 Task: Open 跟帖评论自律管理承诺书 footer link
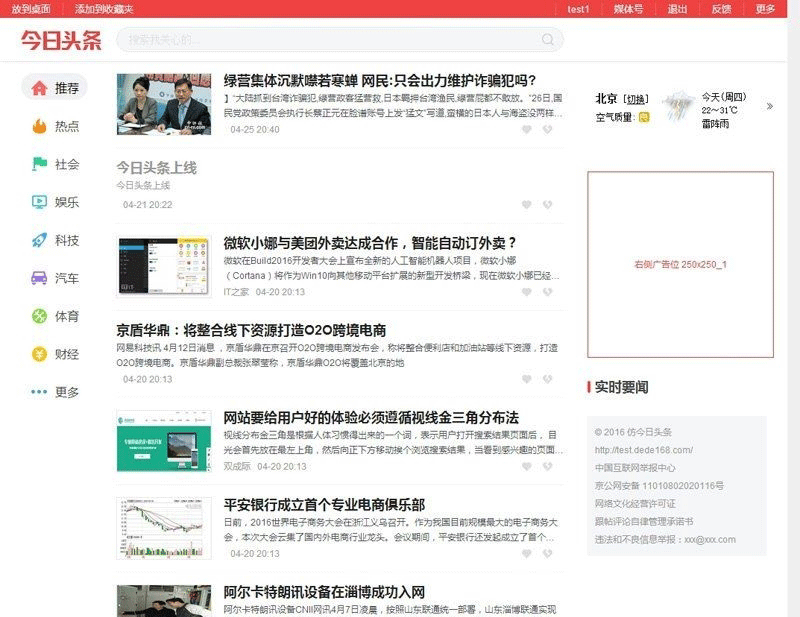point(644,522)
